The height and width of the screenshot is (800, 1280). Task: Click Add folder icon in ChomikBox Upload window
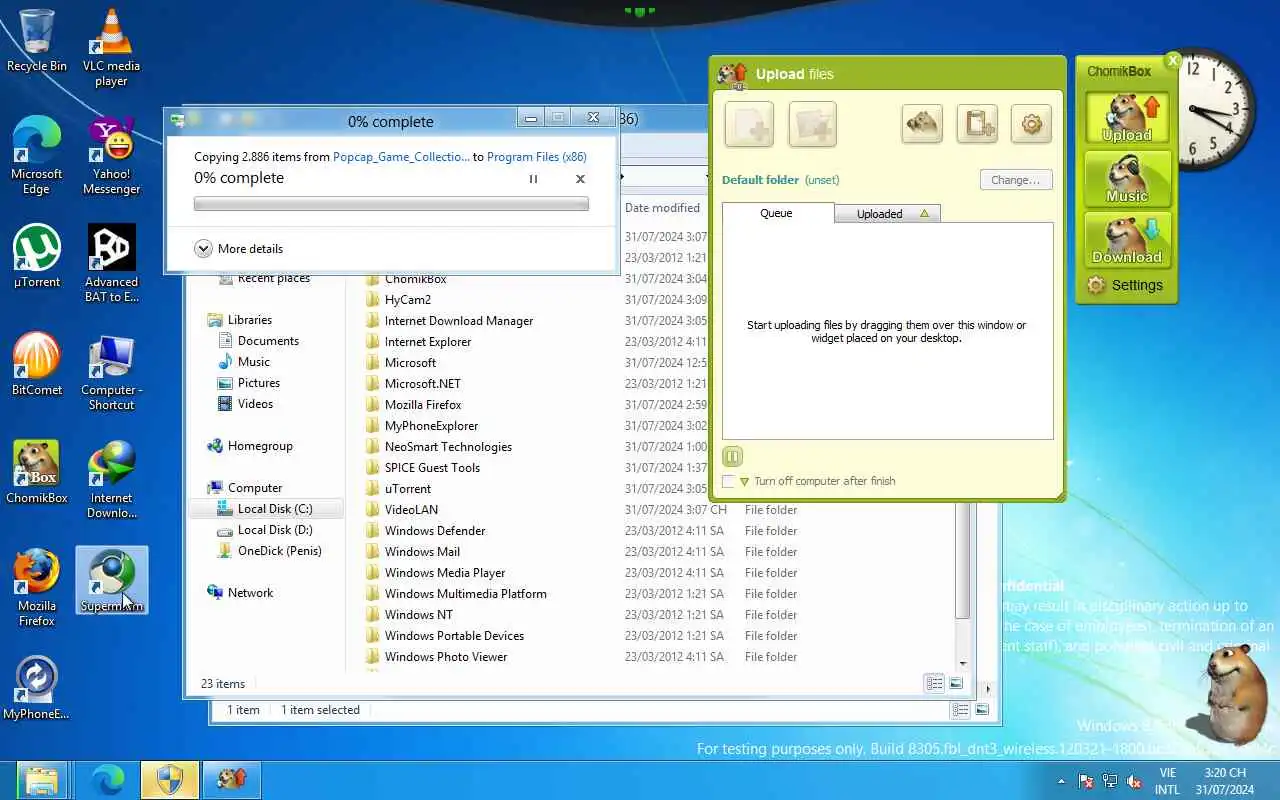[x=812, y=125]
